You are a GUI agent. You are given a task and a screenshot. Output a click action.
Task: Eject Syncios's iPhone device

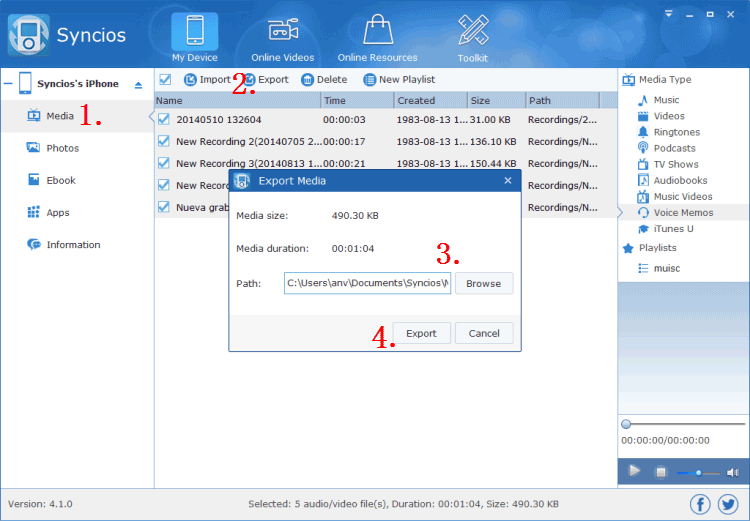138,85
